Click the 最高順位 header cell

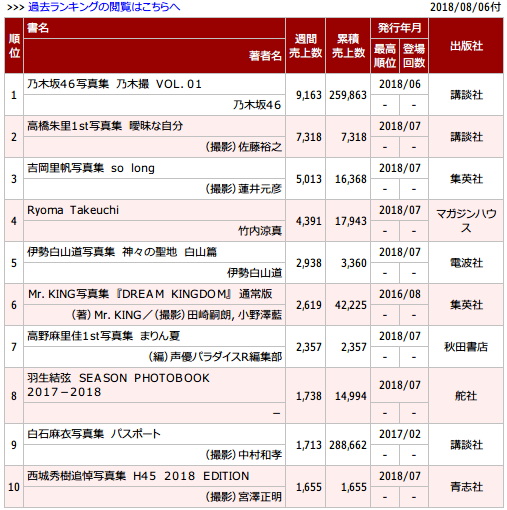(x=385, y=56)
